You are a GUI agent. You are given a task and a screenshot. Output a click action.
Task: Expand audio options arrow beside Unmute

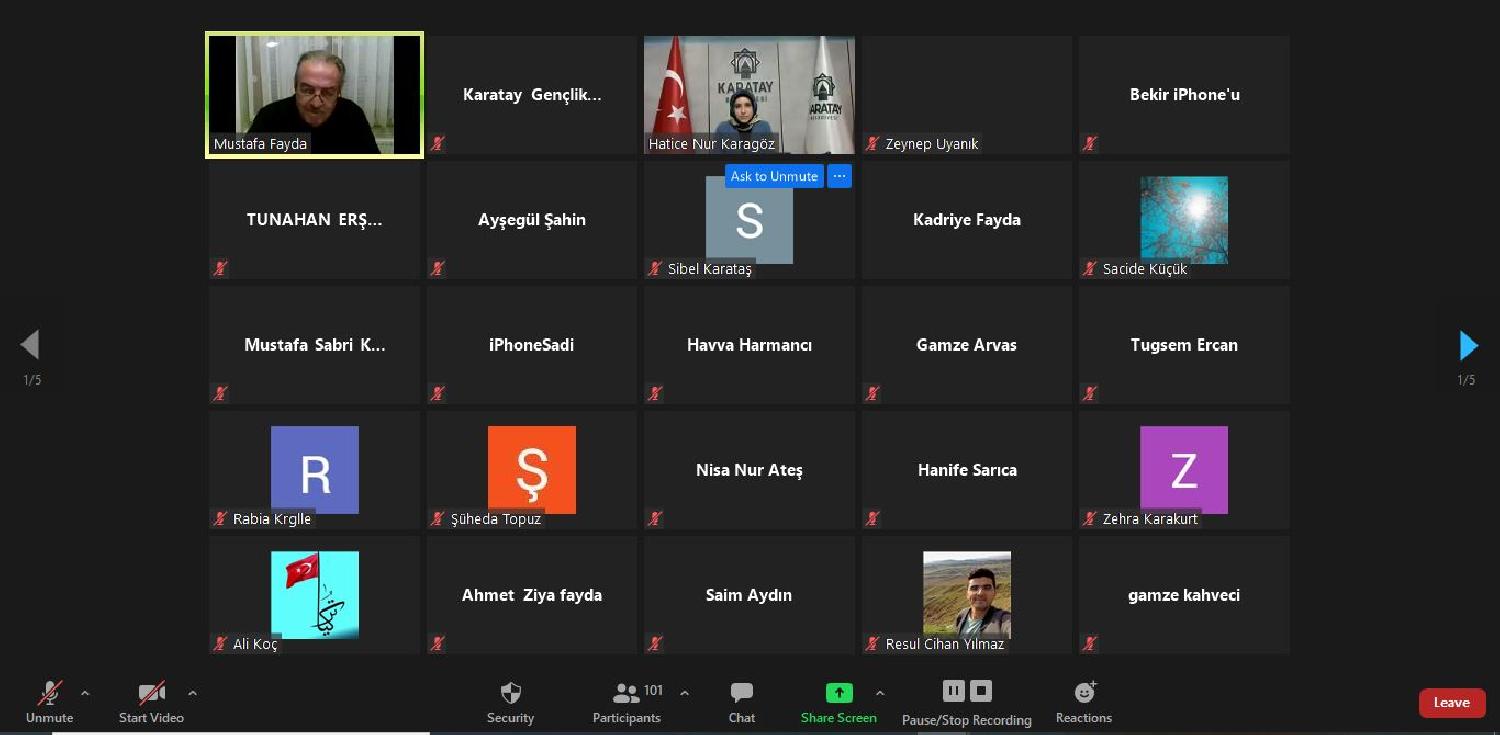85,693
